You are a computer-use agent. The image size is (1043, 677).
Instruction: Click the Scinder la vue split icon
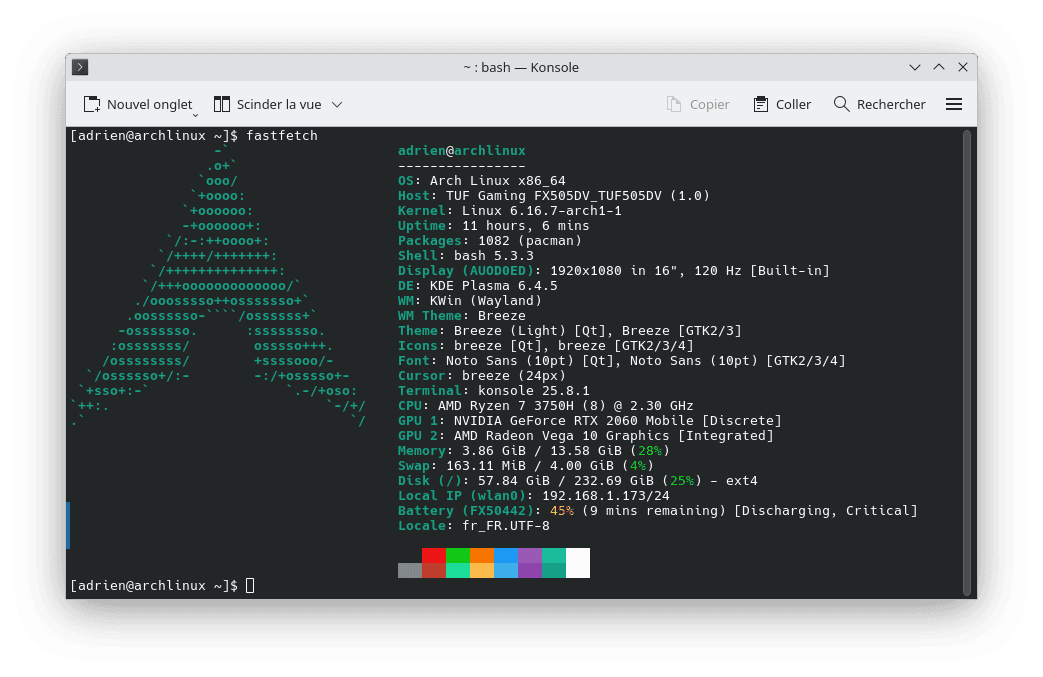click(222, 104)
